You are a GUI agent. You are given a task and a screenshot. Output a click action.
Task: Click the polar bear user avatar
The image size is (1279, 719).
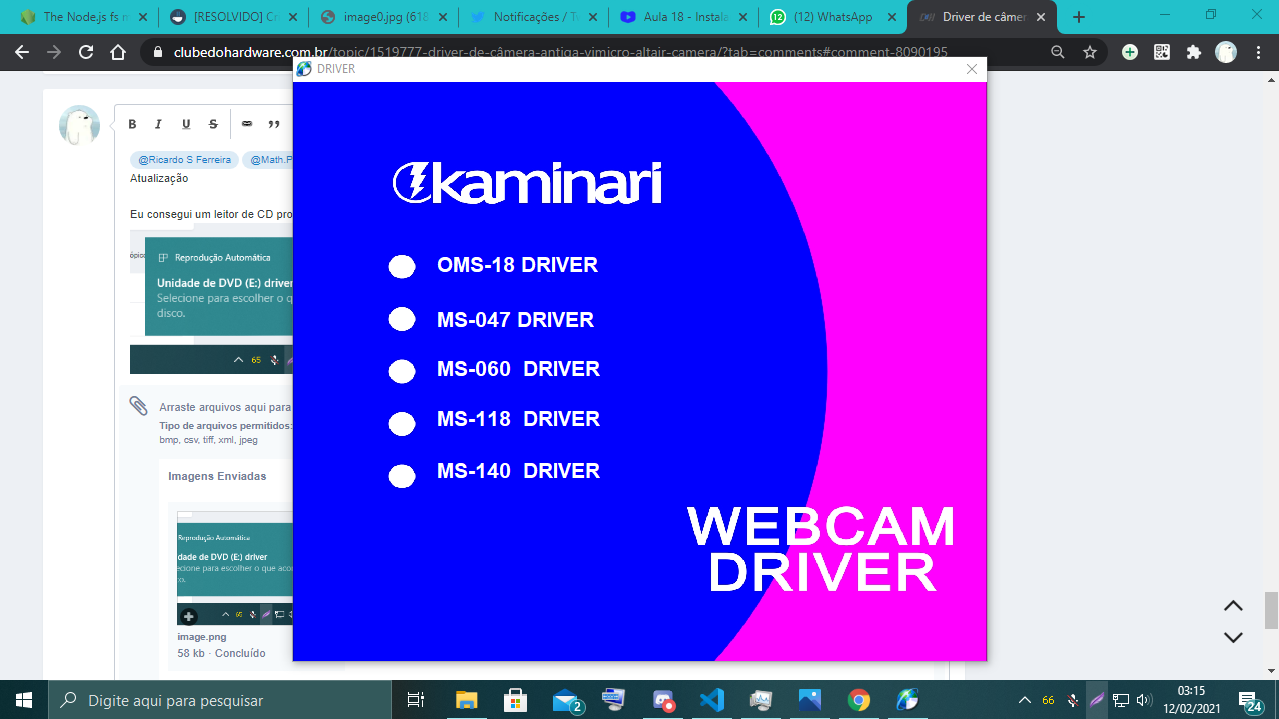point(80,126)
